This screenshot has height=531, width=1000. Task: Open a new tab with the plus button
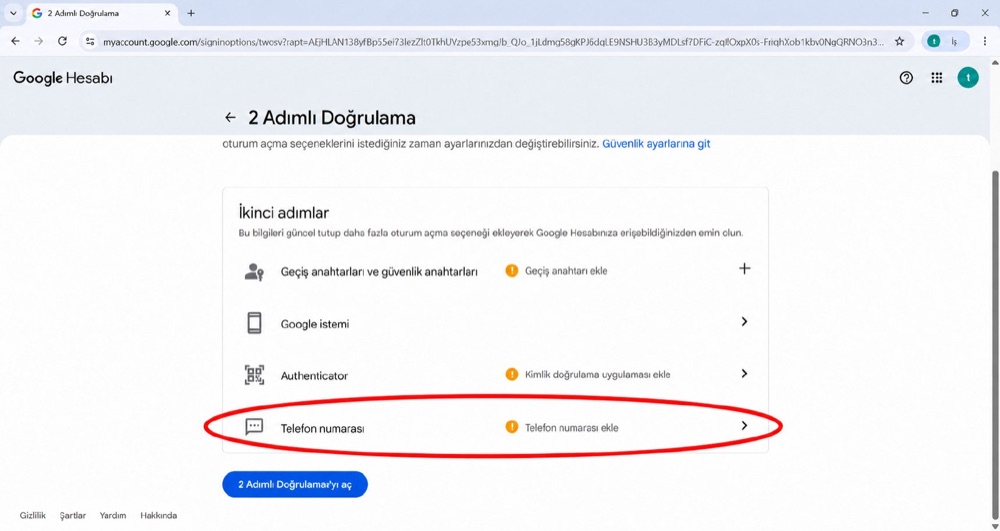(x=191, y=13)
